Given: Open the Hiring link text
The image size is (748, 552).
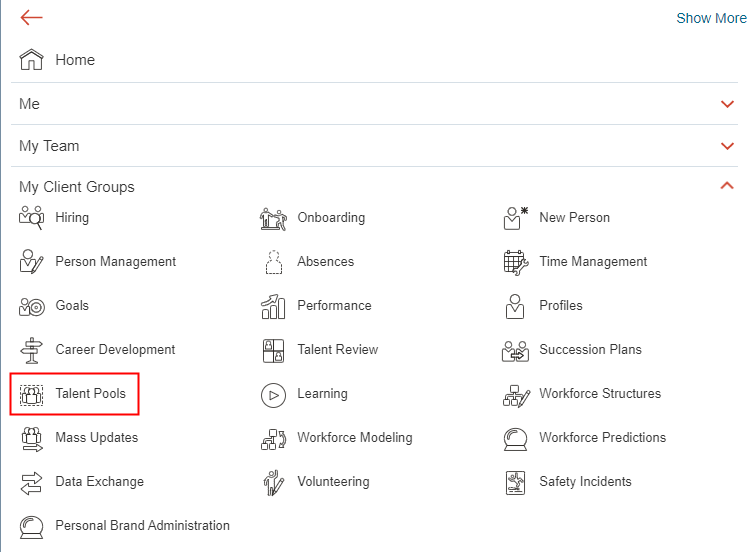Looking at the screenshot, I should point(72,218).
